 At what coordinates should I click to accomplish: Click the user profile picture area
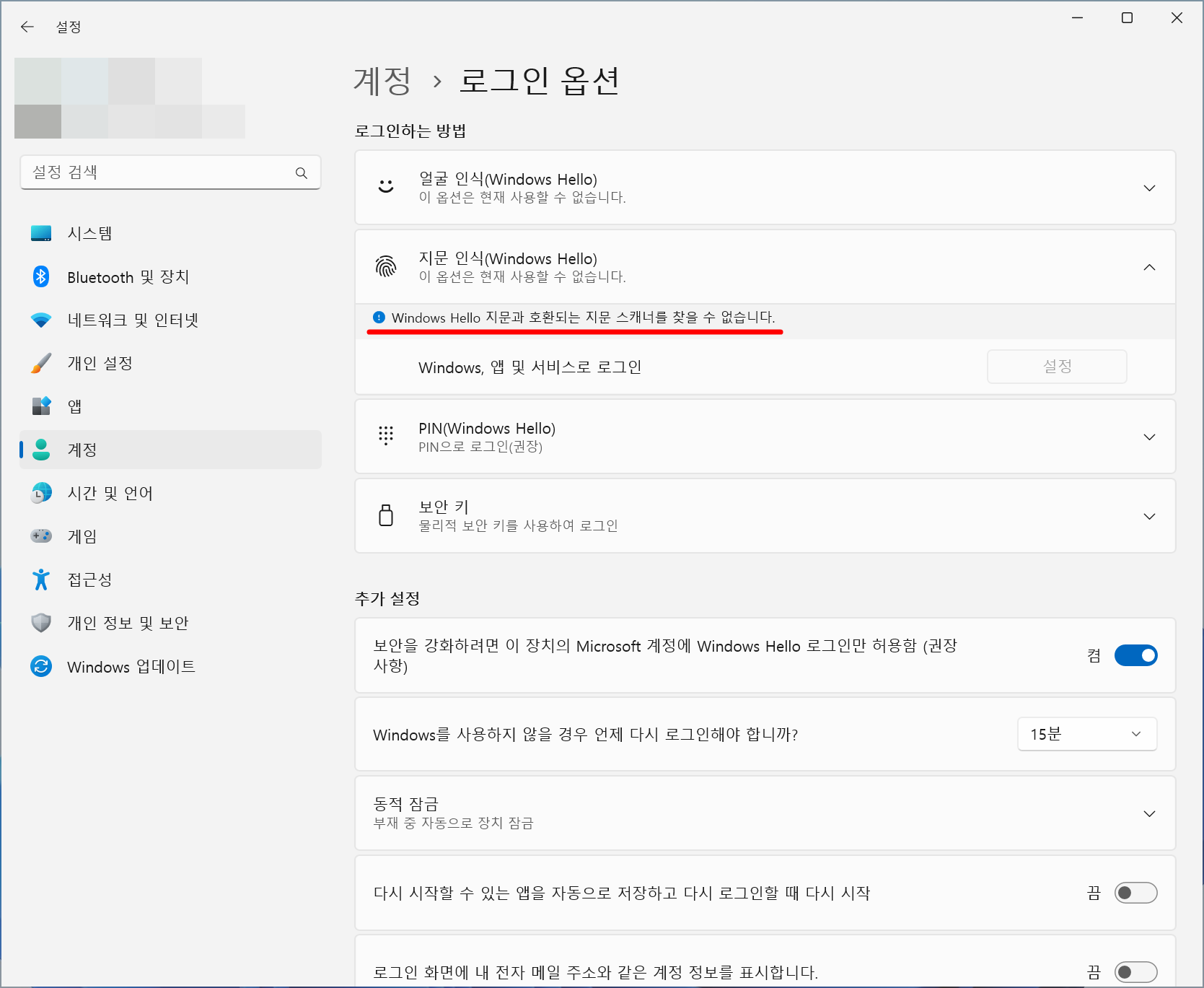(130, 98)
